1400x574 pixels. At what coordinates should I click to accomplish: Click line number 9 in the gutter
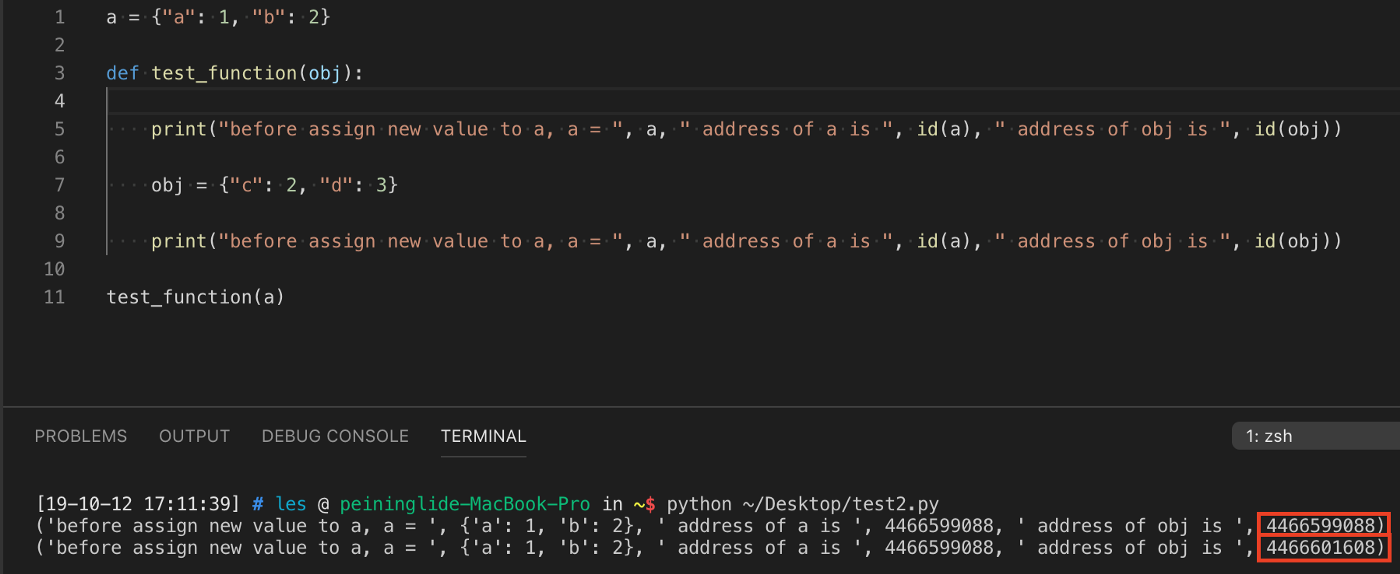pyautogui.click(x=59, y=241)
